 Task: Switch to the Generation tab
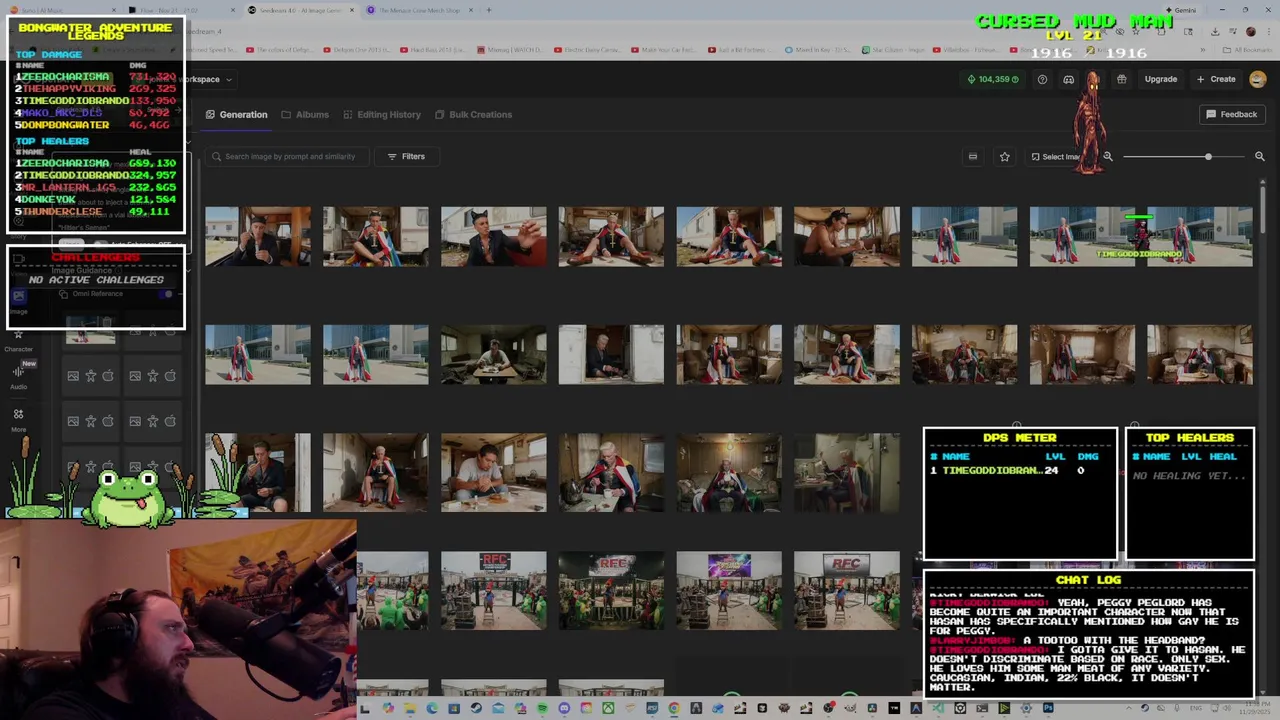point(236,115)
